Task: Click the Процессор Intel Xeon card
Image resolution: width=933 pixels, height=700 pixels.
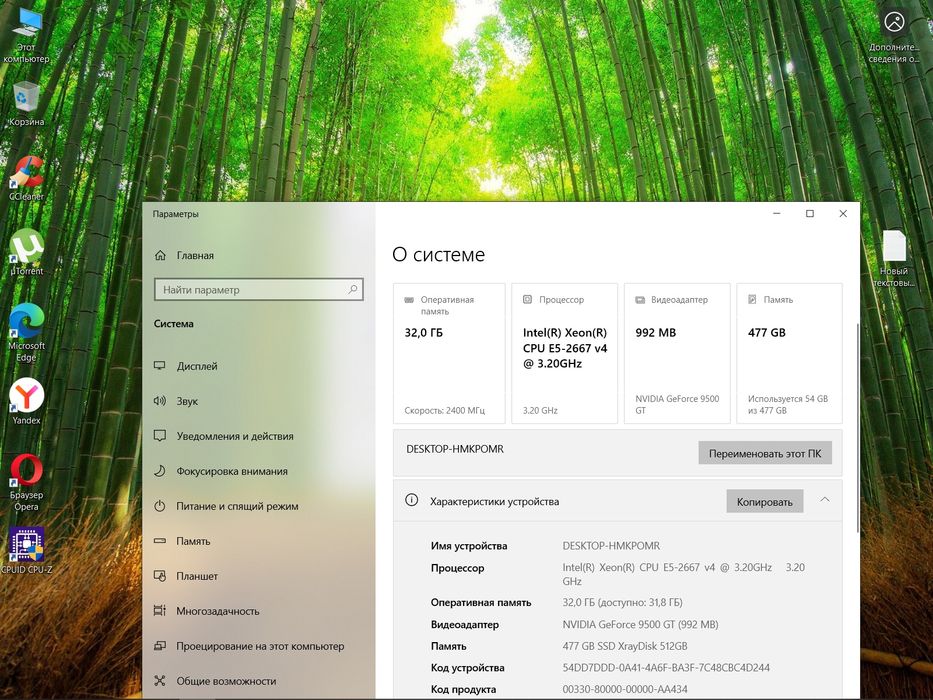Action: pyautogui.click(x=565, y=354)
